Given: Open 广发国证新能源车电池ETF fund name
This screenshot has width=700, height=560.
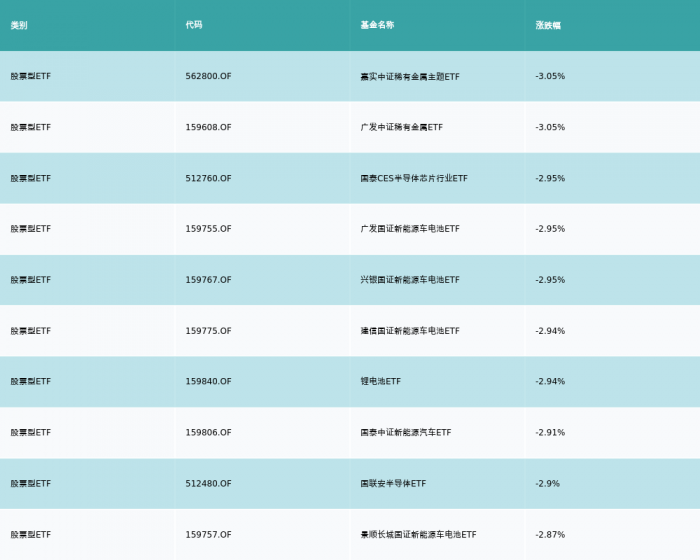Looking at the screenshot, I should (410, 229).
